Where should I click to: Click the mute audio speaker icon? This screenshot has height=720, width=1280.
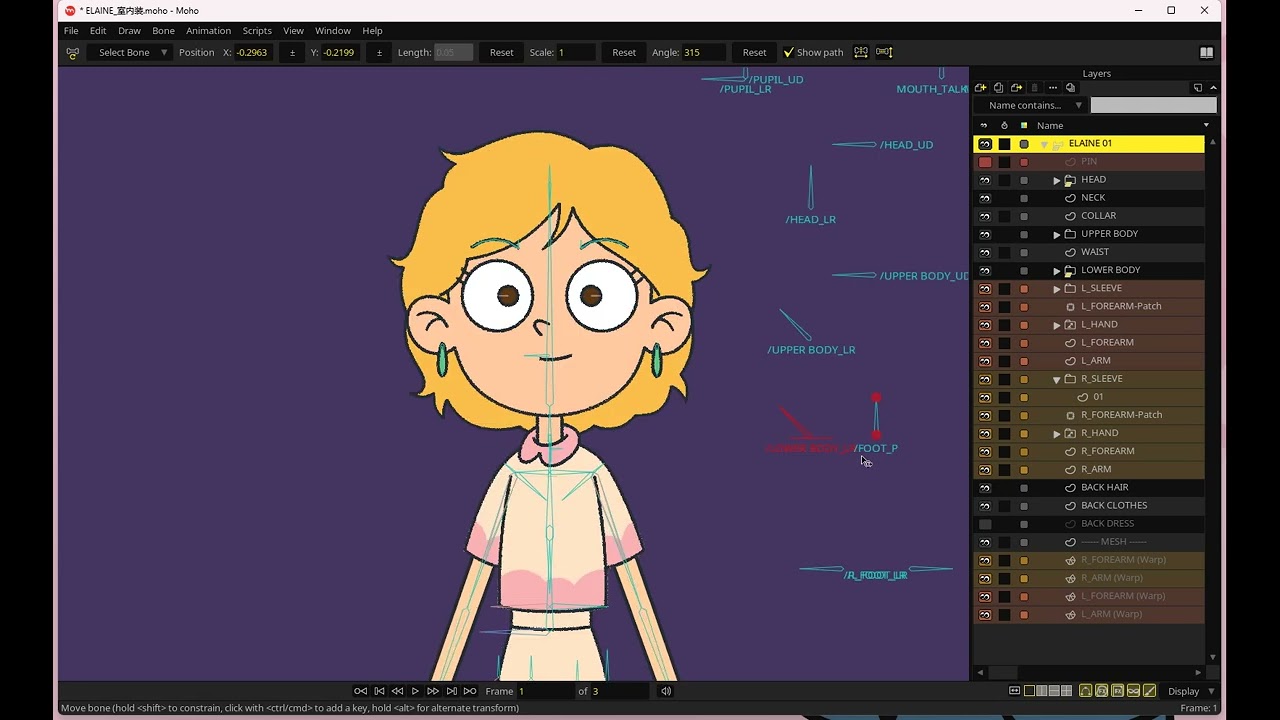pyautogui.click(x=666, y=691)
